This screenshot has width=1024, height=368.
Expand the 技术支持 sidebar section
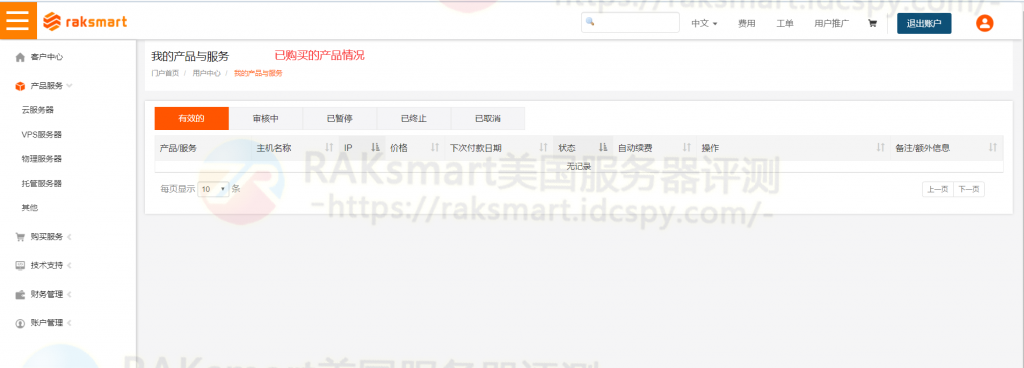pos(69,266)
